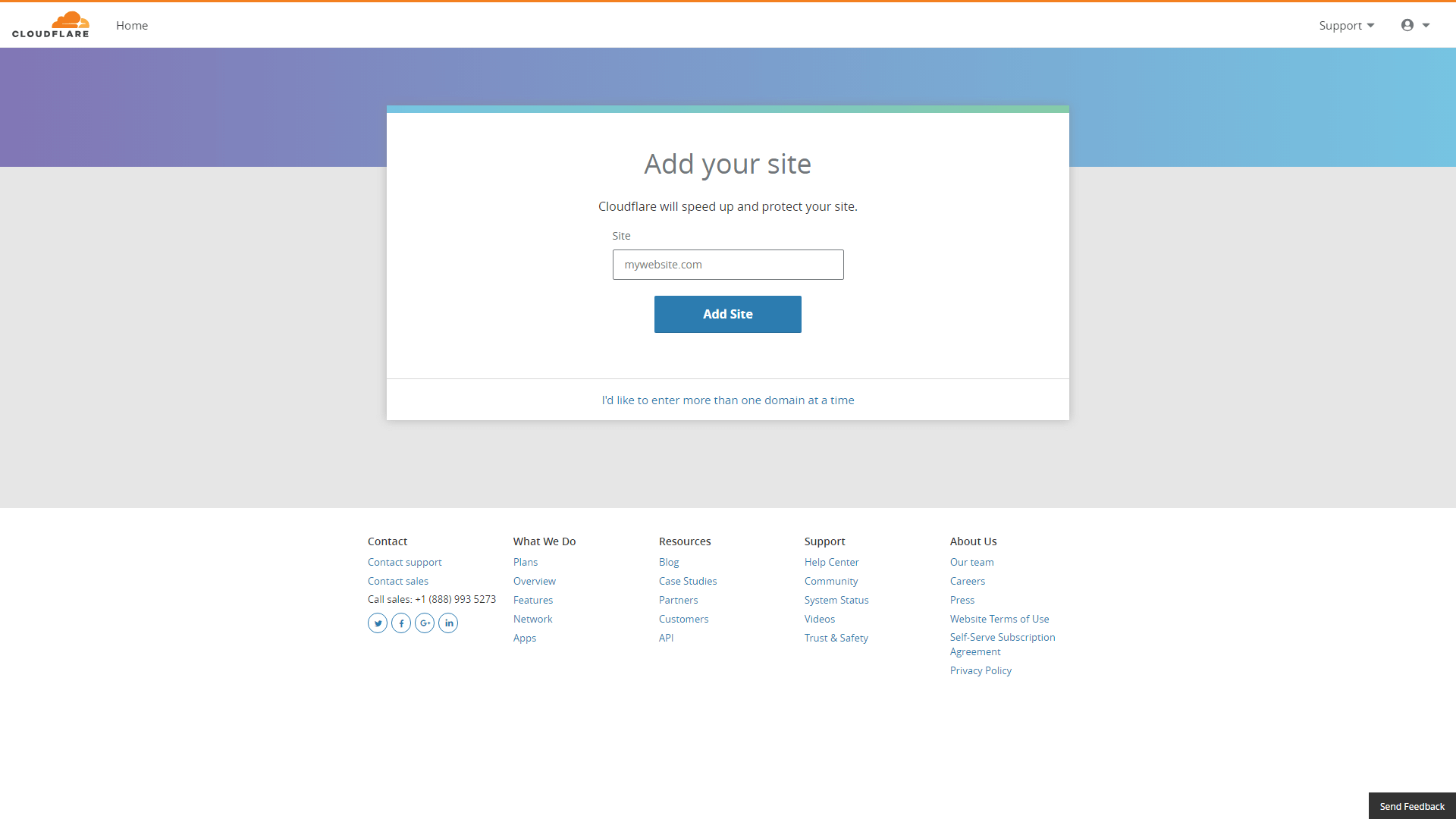
Task: Go to Home in top navigation
Action: pyautogui.click(x=132, y=25)
